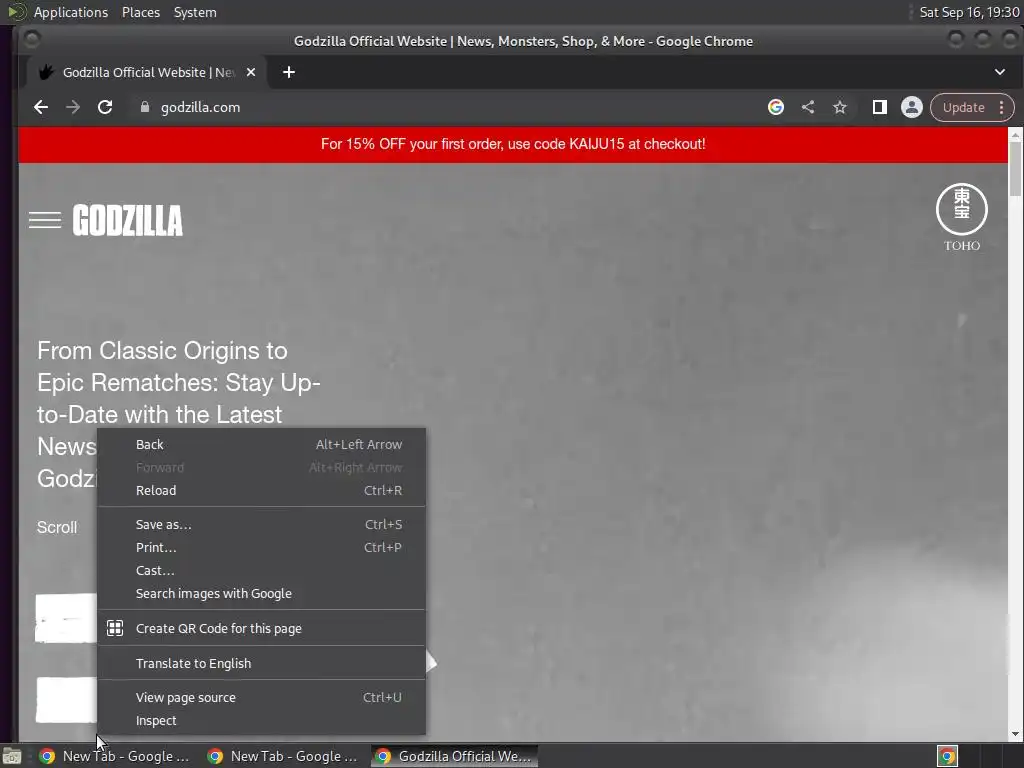The width and height of the screenshot is (1024, 768).
Task: Bookmark this page with the star icon
Action: point(840,107)
